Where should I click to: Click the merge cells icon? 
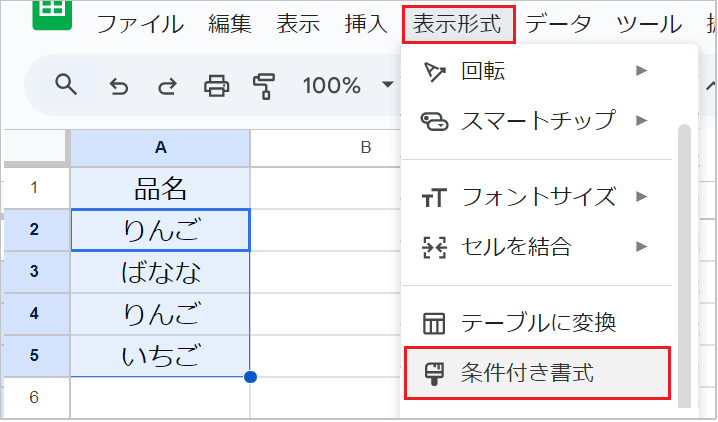pyautogui.click(x=434, y=247)
